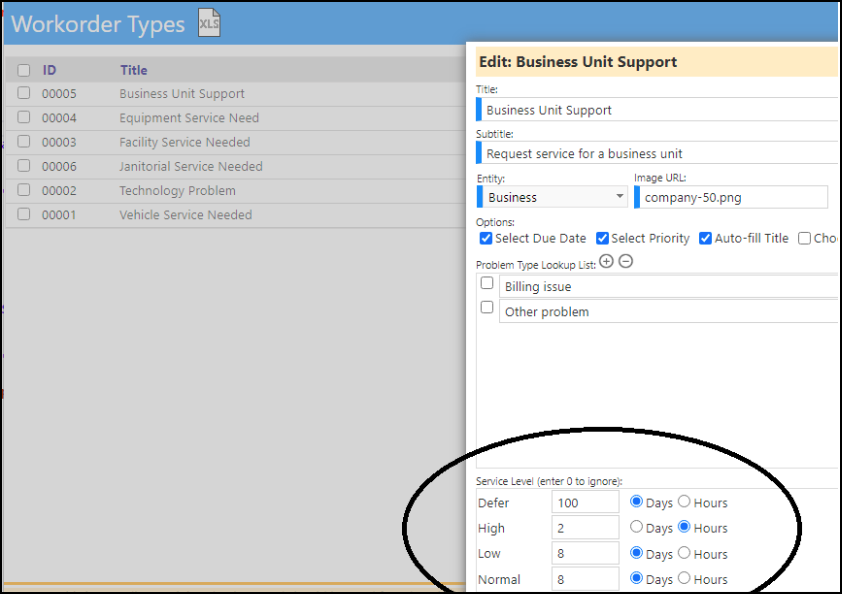Viewport: 842px width, 594px height.
Task: Check the row 00006 Janitorial Service Needed
Action: [24, 165]
